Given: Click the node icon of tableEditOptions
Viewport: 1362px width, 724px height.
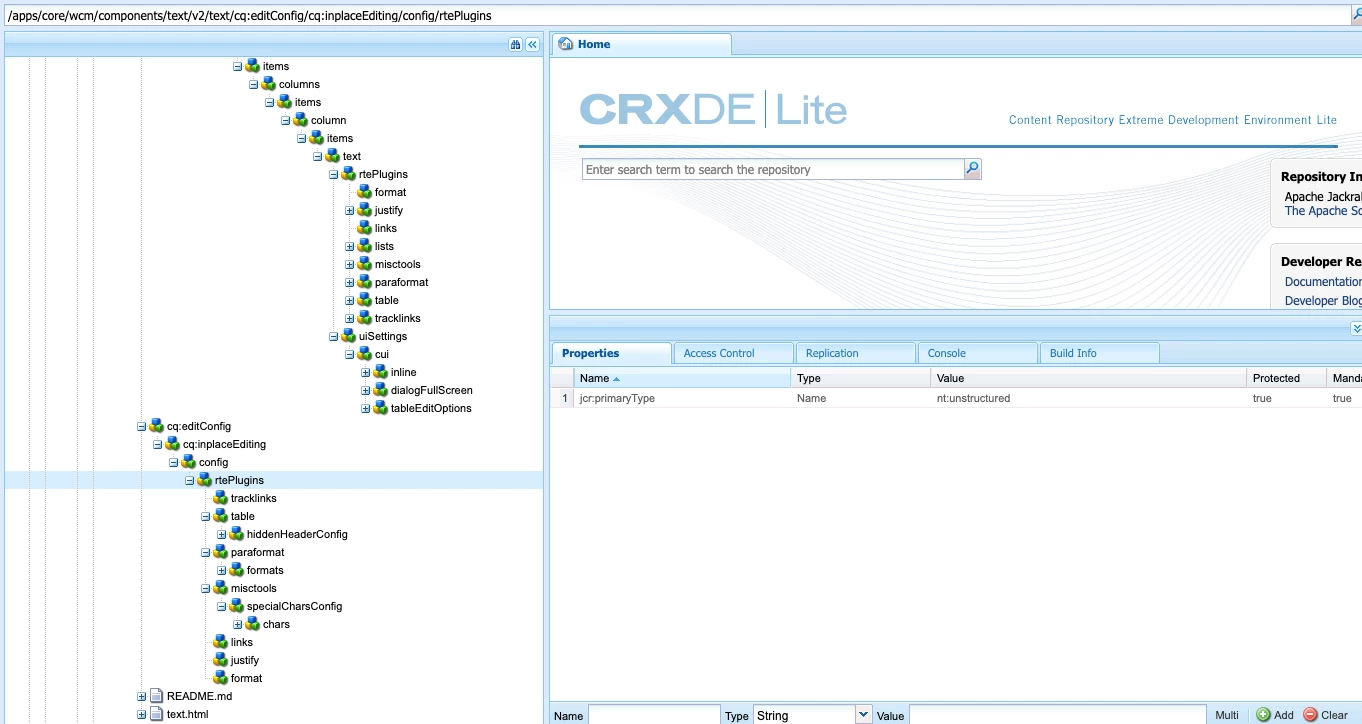Looking at the screenshot, I should pos(380,408).
